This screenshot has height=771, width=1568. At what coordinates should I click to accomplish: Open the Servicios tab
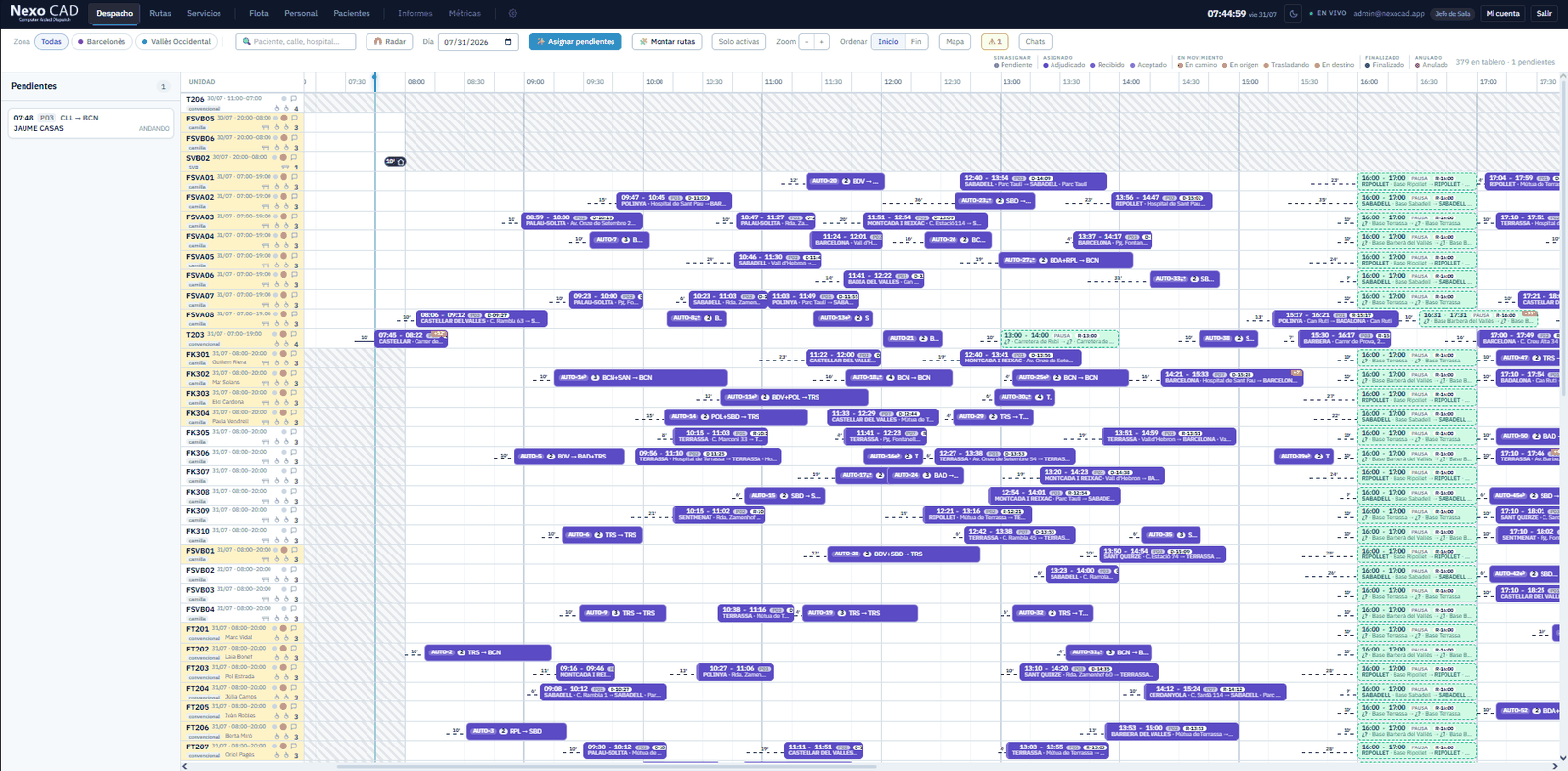[x=204, y=14]
